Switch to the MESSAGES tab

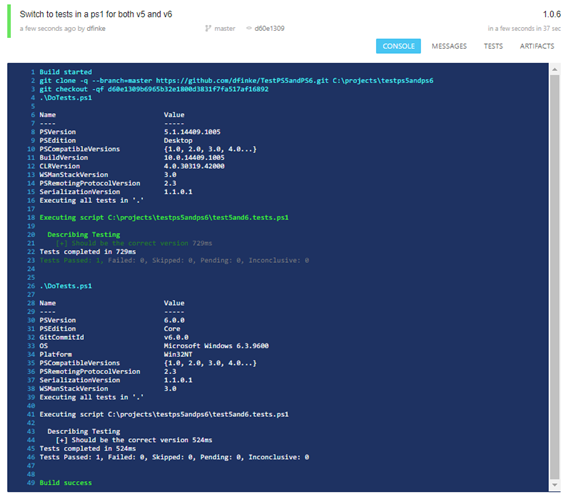(x=449, y=46)
